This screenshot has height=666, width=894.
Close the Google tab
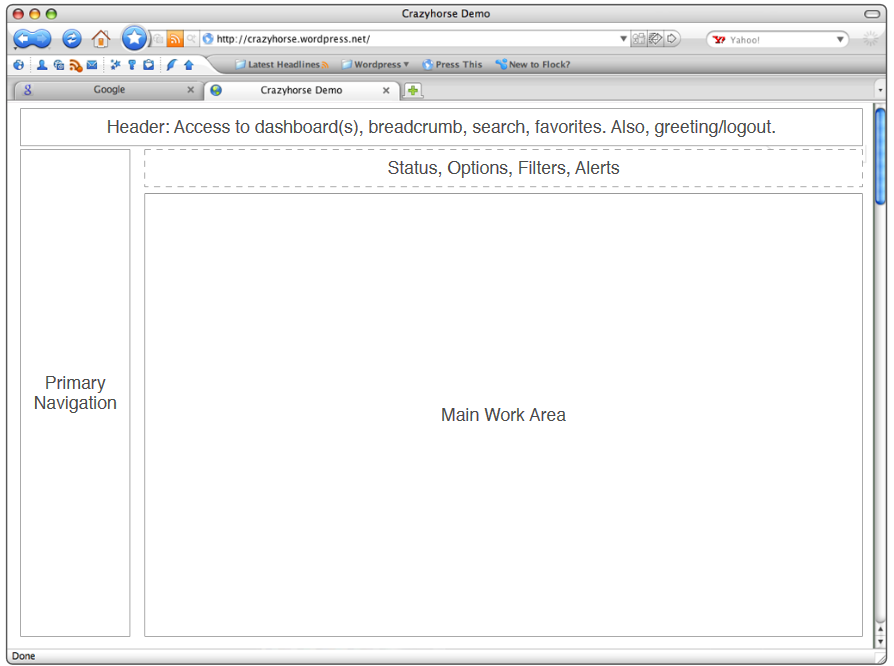[190, 90]
